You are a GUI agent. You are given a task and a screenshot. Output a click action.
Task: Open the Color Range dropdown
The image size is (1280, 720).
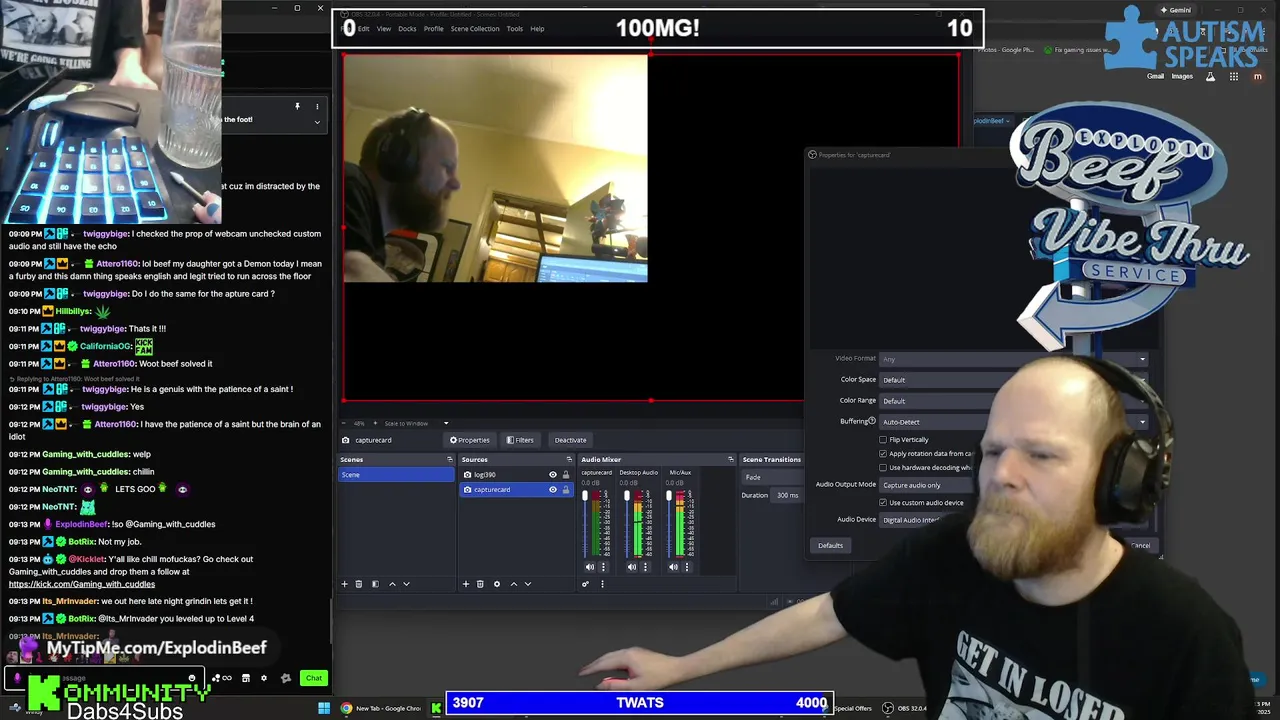tap(1013, 401)
